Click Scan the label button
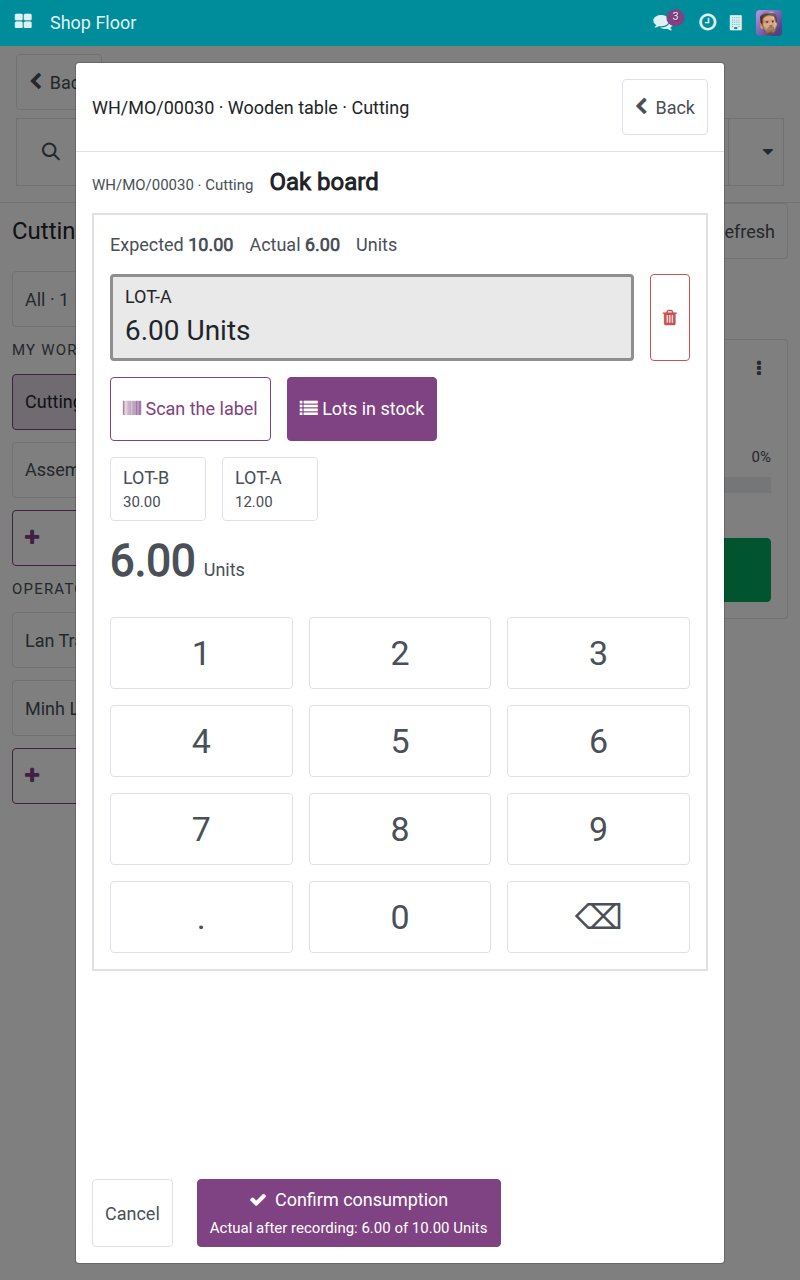This screenshot has width=800, height=1280. [x=190, y=409]
